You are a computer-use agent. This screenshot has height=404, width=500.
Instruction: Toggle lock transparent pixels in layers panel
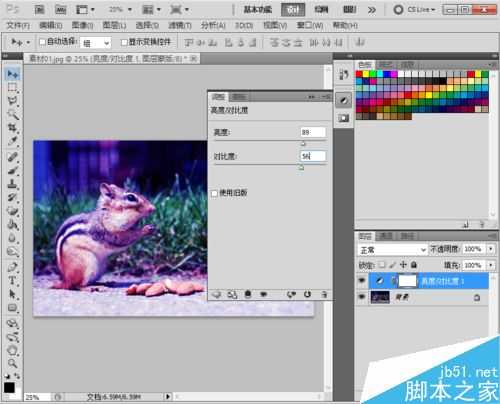coord(382,265)
